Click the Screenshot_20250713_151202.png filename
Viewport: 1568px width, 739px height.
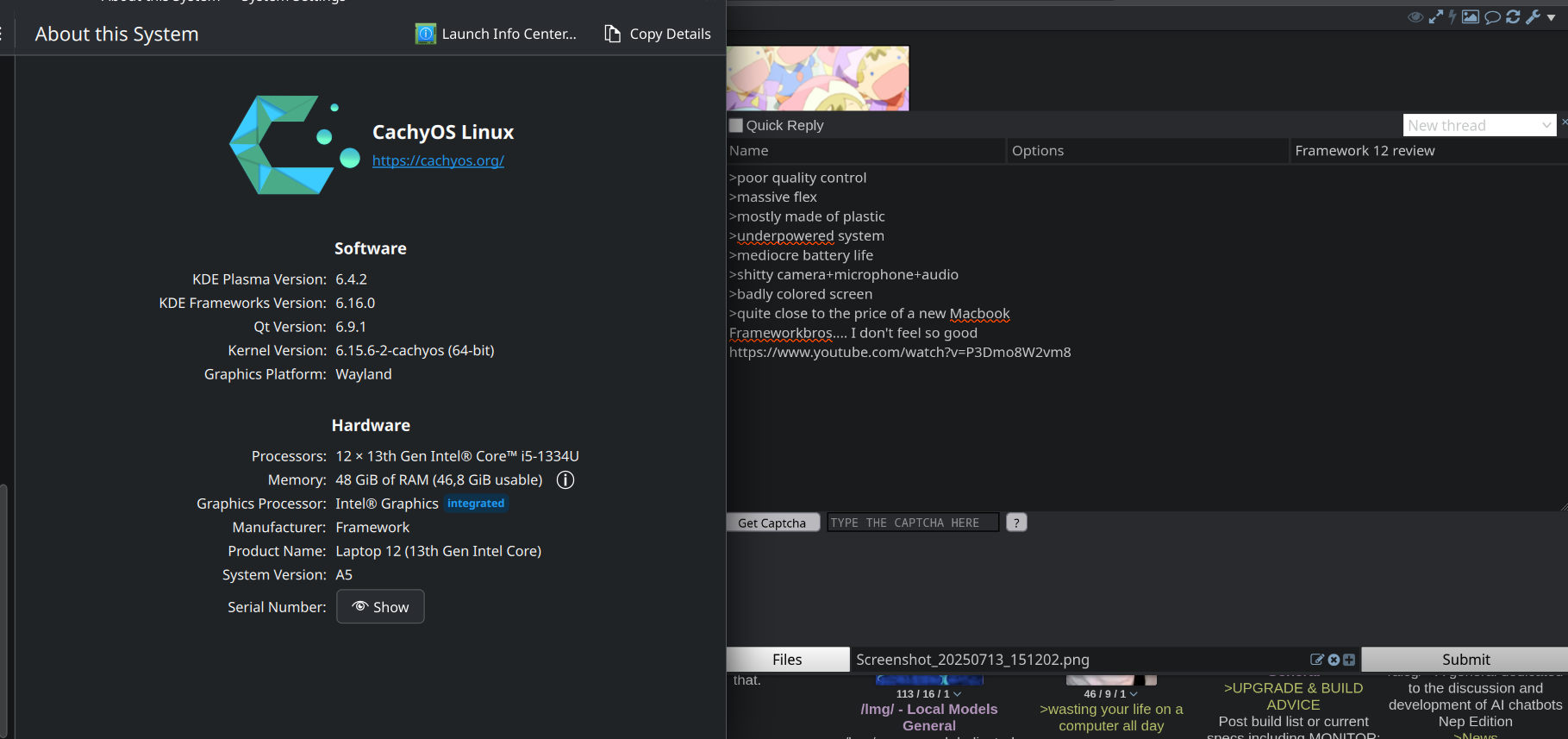pyautogui.click(x=972, y=660)
